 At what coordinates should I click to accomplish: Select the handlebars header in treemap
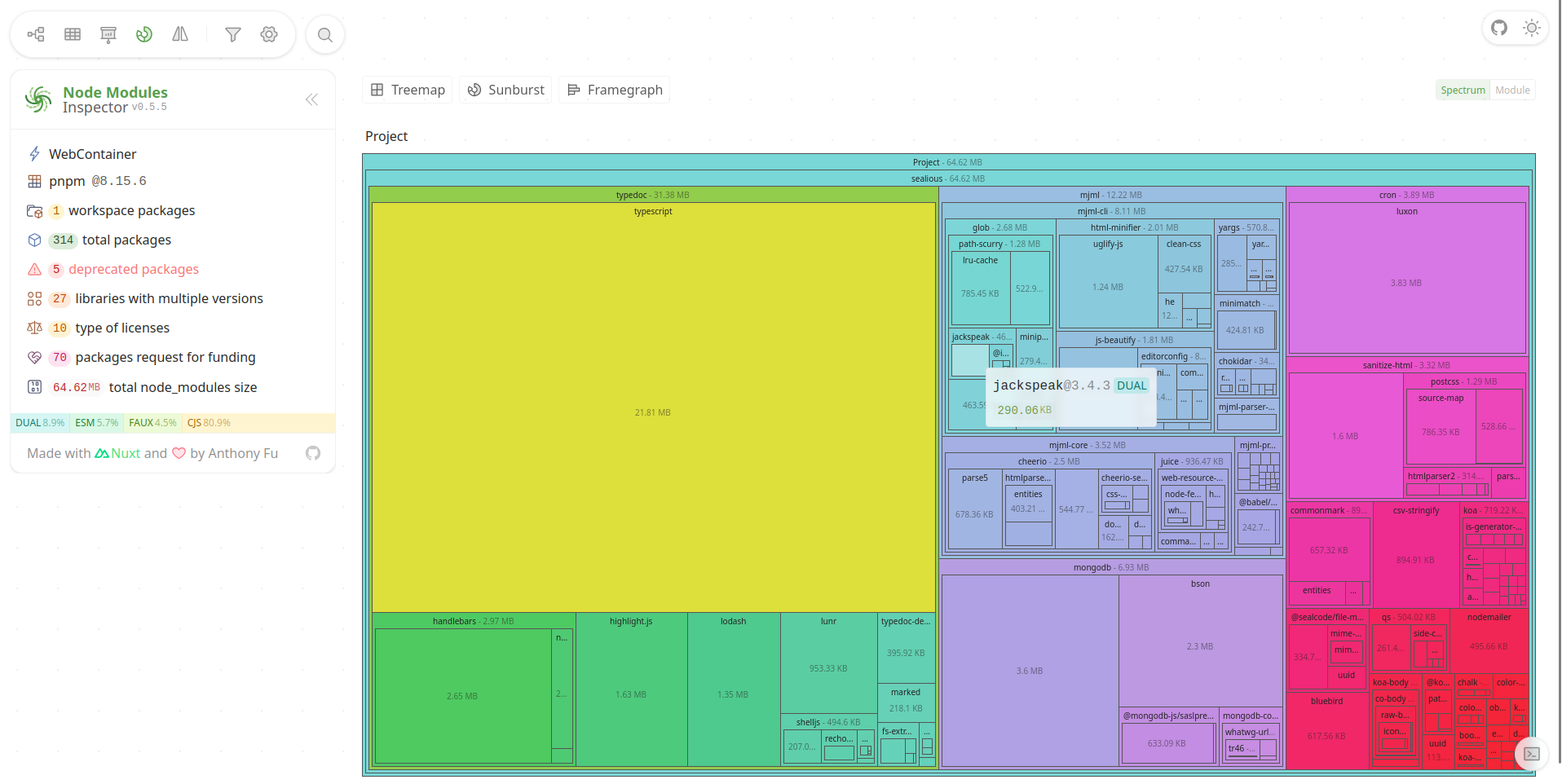[x=474, y=621]
